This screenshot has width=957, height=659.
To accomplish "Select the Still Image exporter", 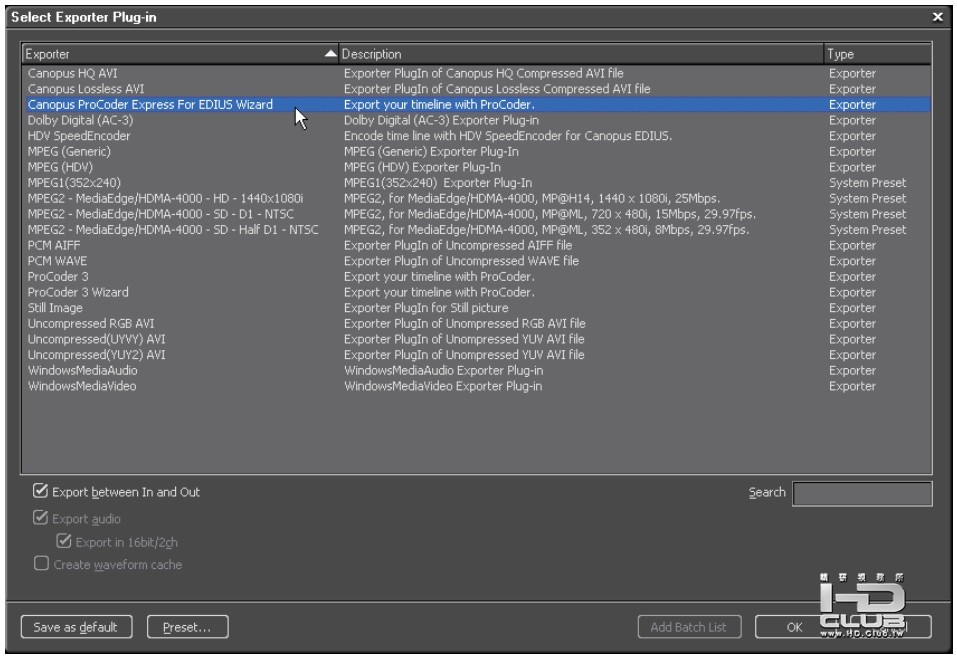I will 476,308.
